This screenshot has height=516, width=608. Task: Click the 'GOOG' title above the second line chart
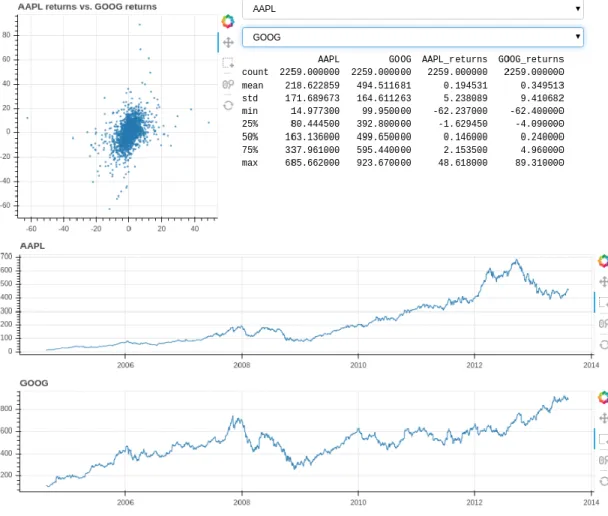(x=34, y=383)
